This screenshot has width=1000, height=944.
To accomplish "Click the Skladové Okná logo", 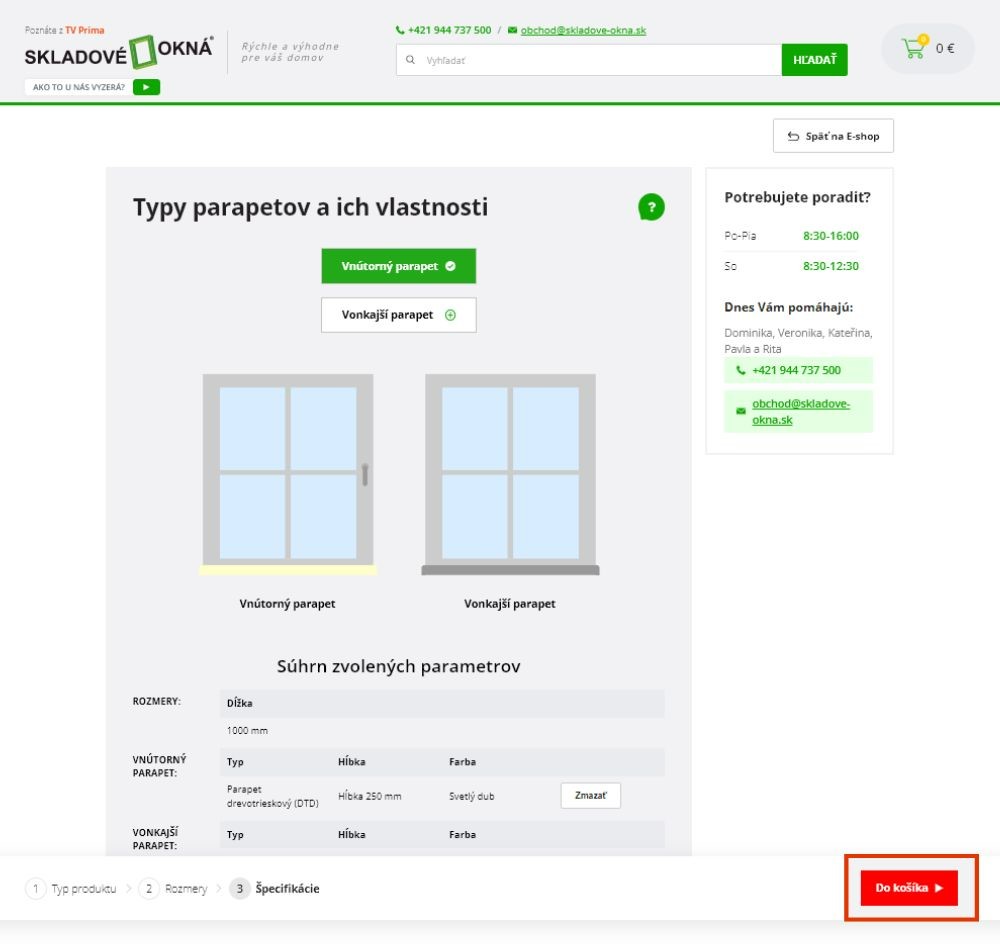I will click(x=119, y=52).
